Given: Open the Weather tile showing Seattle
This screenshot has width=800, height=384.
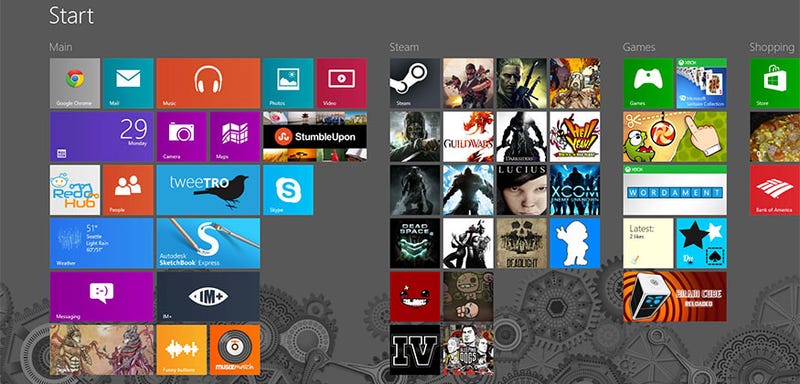Looking at the screenshot, I should click(102, 243).
